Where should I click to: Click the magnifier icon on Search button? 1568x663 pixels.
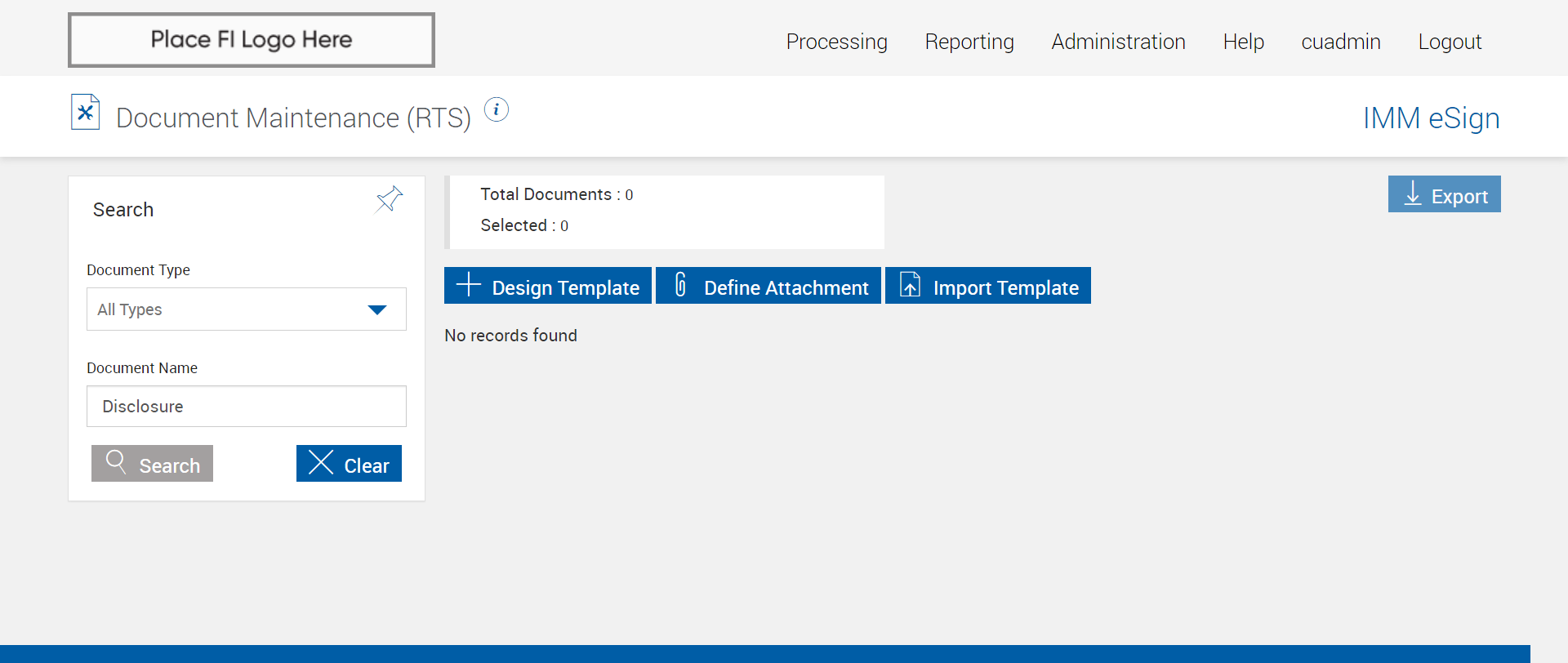pyautogui.click(x=116, y=462)
